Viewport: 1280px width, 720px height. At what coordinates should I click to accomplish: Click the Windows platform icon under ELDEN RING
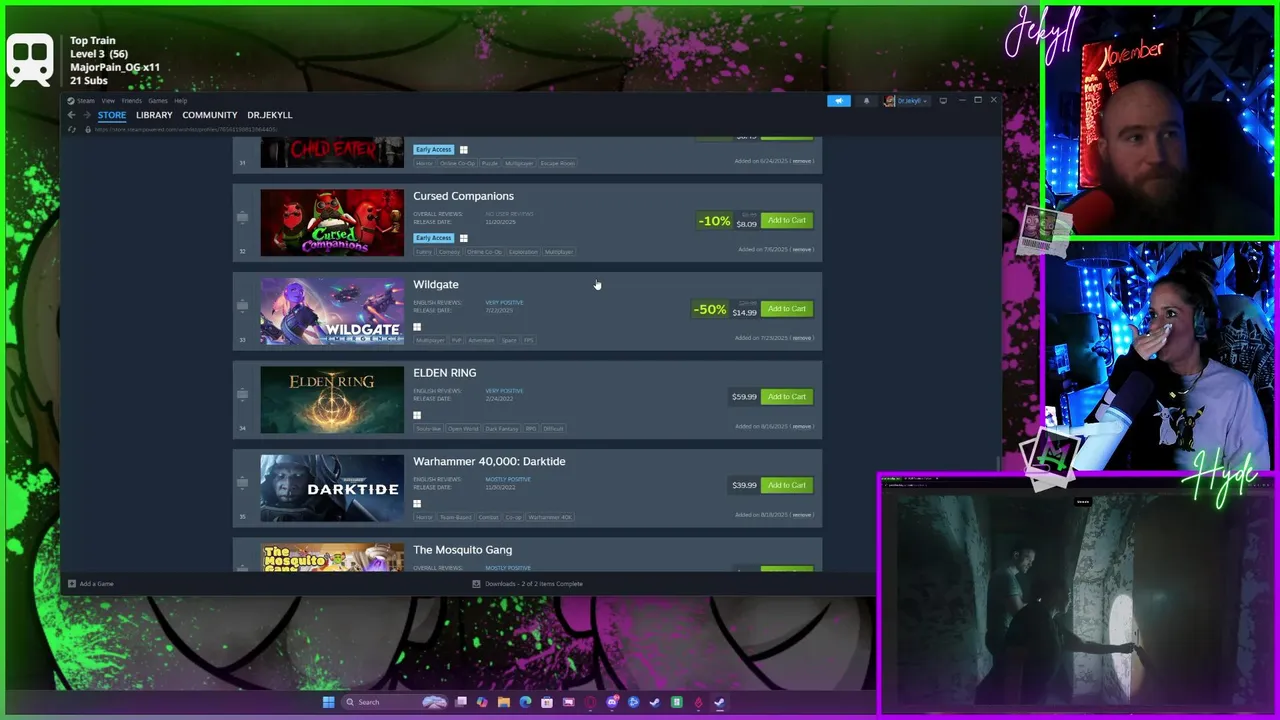point(417,415)
